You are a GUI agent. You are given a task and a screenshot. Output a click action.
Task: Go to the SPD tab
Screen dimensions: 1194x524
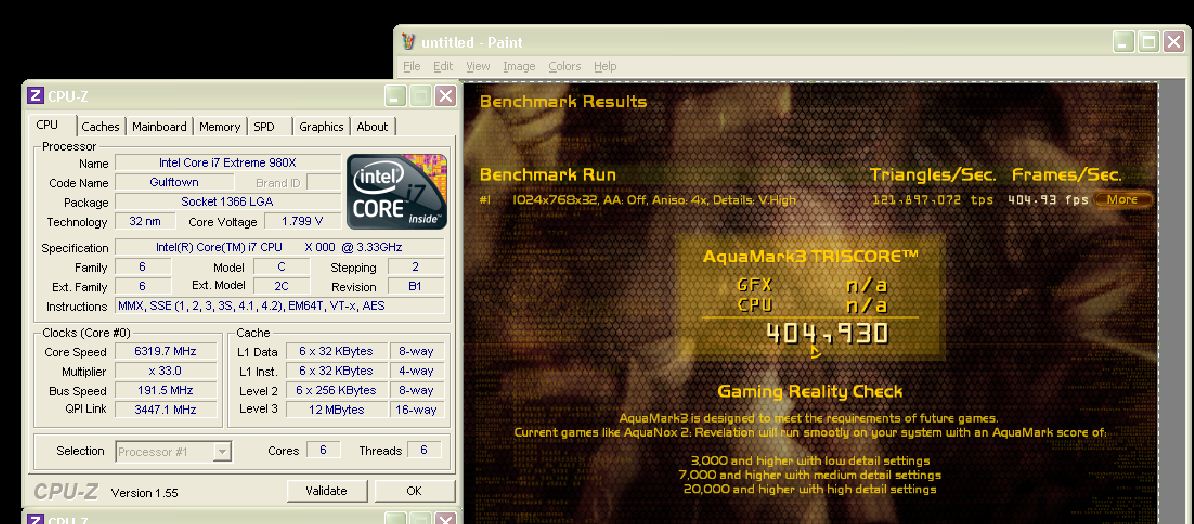click(264, 127)
